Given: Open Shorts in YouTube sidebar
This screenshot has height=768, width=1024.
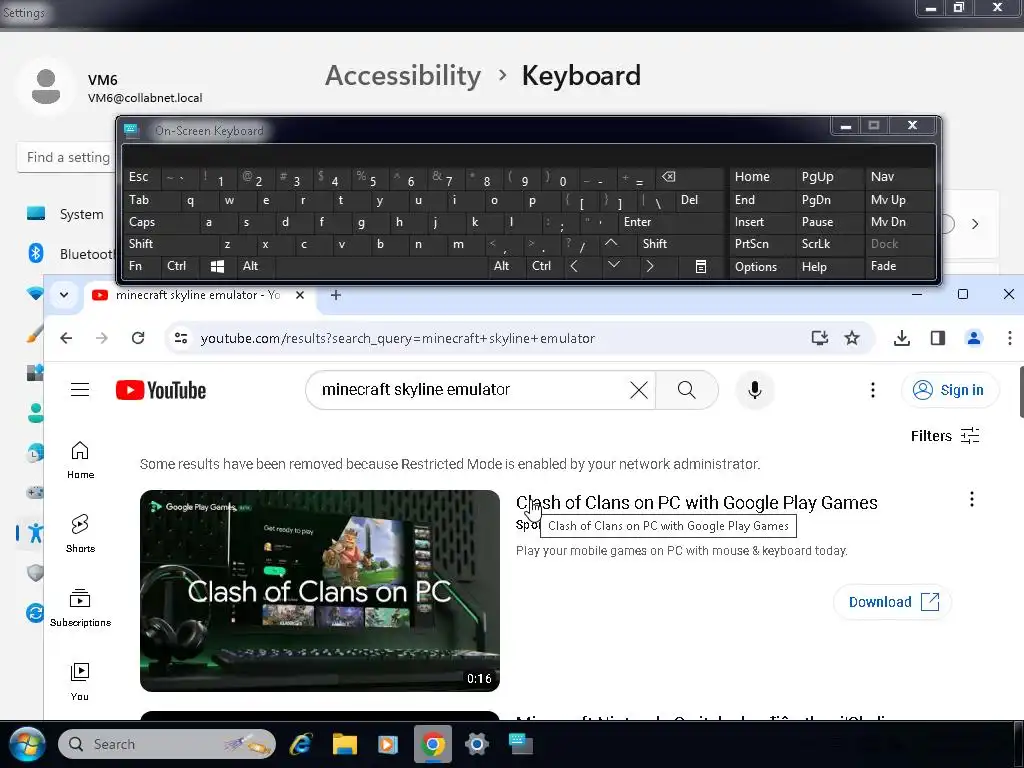Looking at the screenshot, I should (80, 534).
